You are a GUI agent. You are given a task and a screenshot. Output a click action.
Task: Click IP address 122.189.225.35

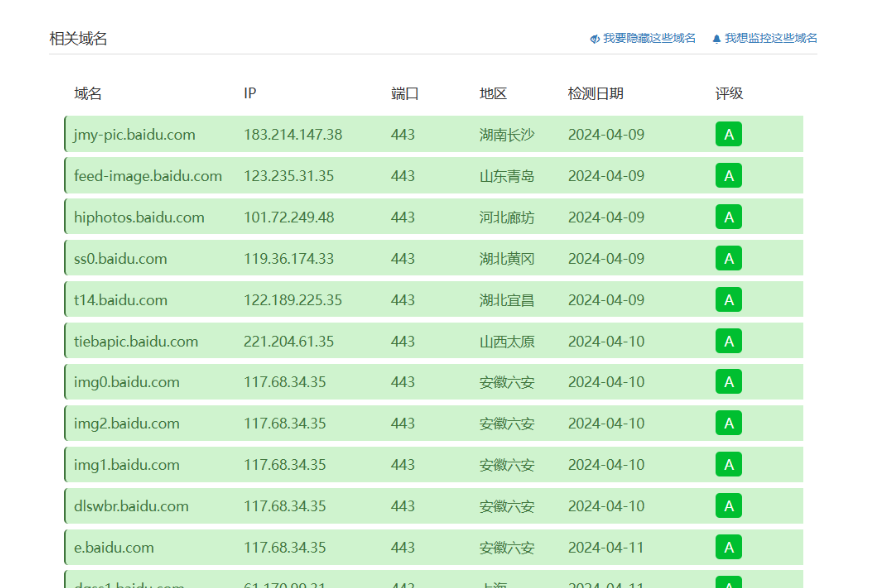pyautogui.click(x=293, y=300)
